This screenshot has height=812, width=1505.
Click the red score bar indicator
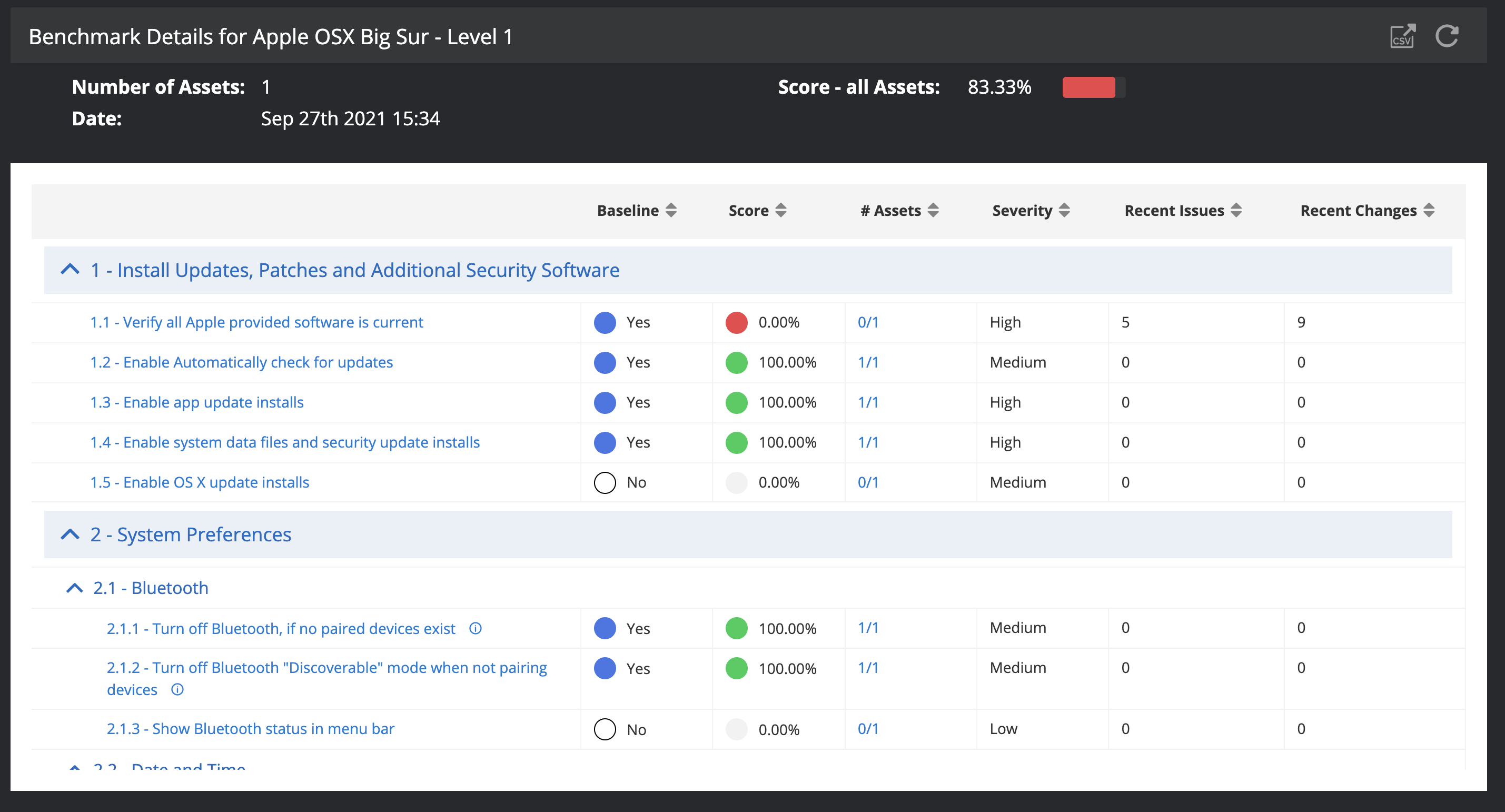click(1088, 87)
